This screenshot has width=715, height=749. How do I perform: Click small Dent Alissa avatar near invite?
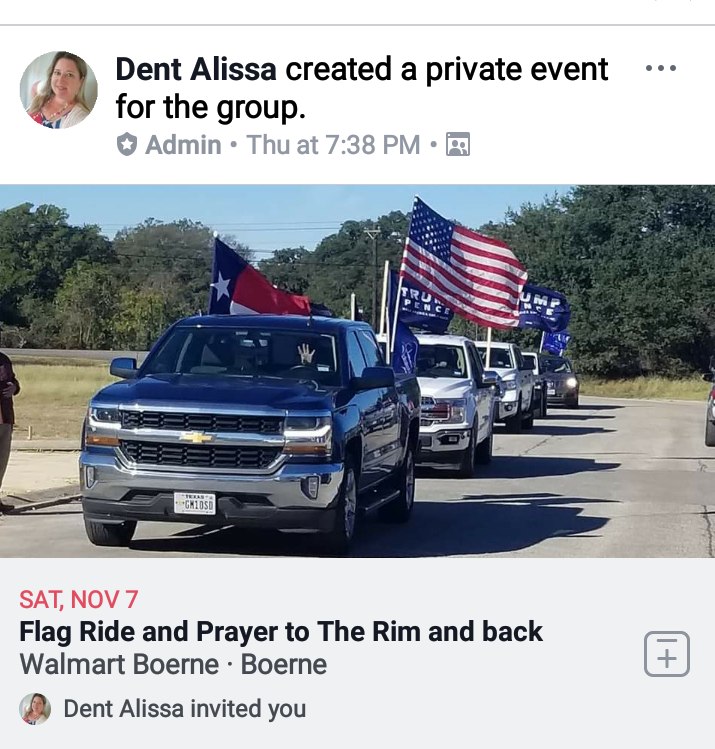35,709
